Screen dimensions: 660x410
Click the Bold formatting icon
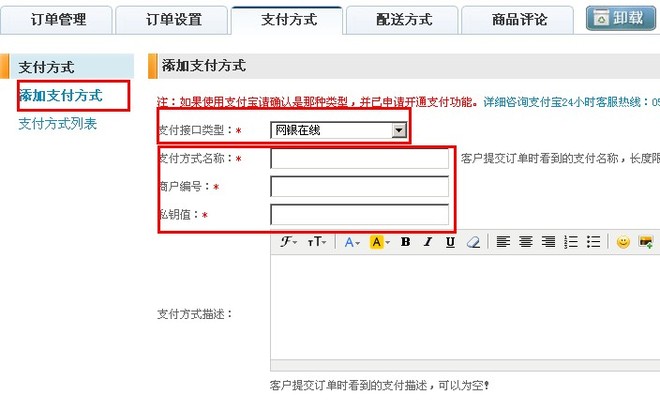click(405, 242)
